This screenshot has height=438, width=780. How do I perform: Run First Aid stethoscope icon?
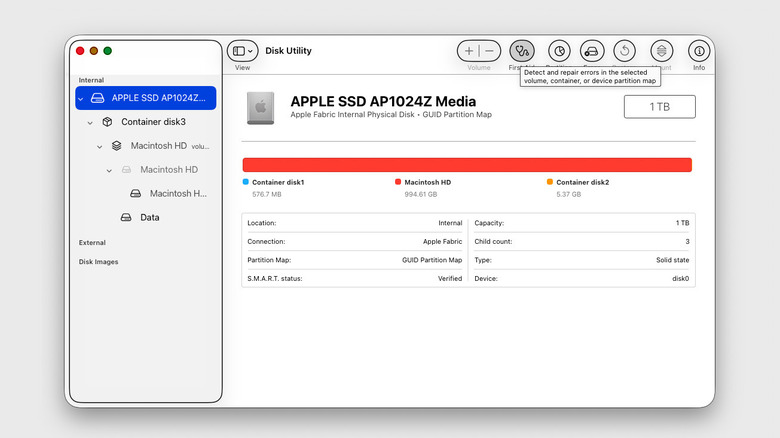(x=522, y=51)
